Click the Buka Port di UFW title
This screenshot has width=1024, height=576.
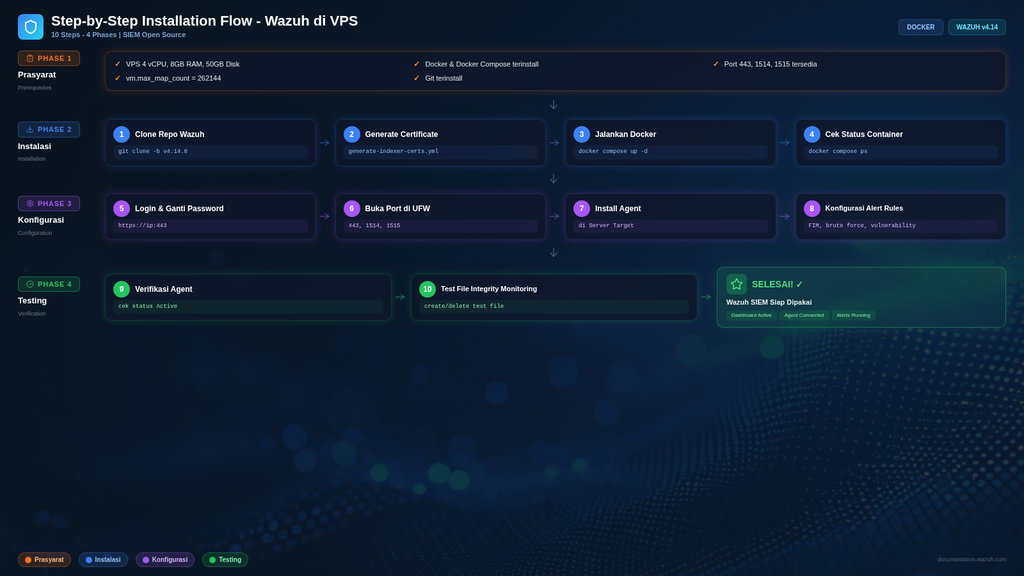point(397,208)
